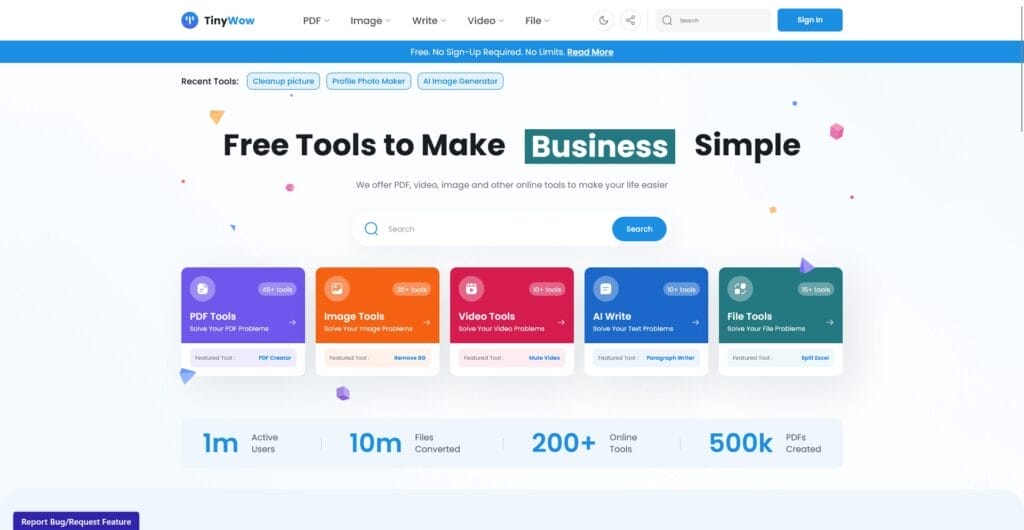Expand the File menu dropdown

click(x=537, y=20)
